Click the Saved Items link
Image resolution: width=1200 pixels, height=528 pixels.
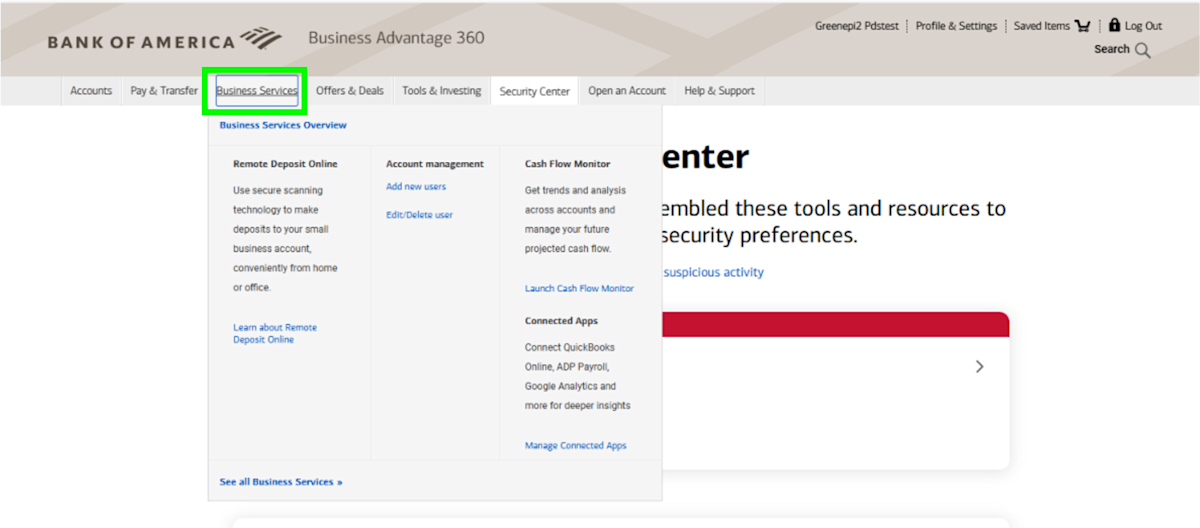[x=1042, y=26]
